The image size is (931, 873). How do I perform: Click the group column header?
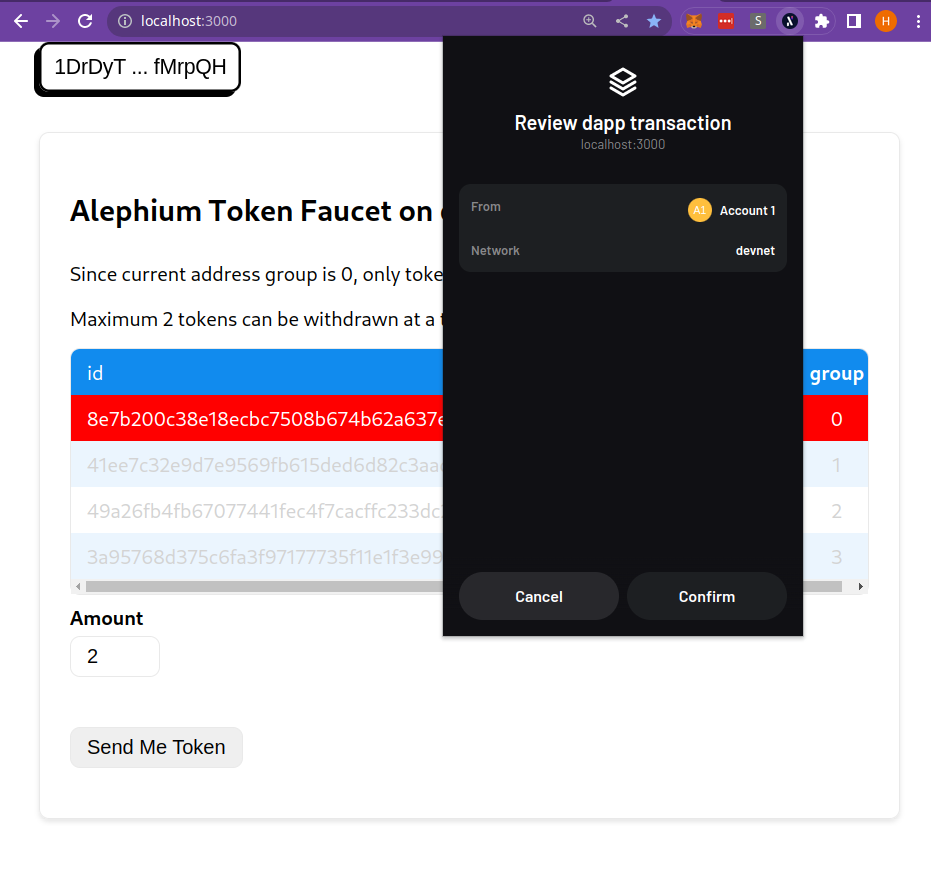pos(836,374)
